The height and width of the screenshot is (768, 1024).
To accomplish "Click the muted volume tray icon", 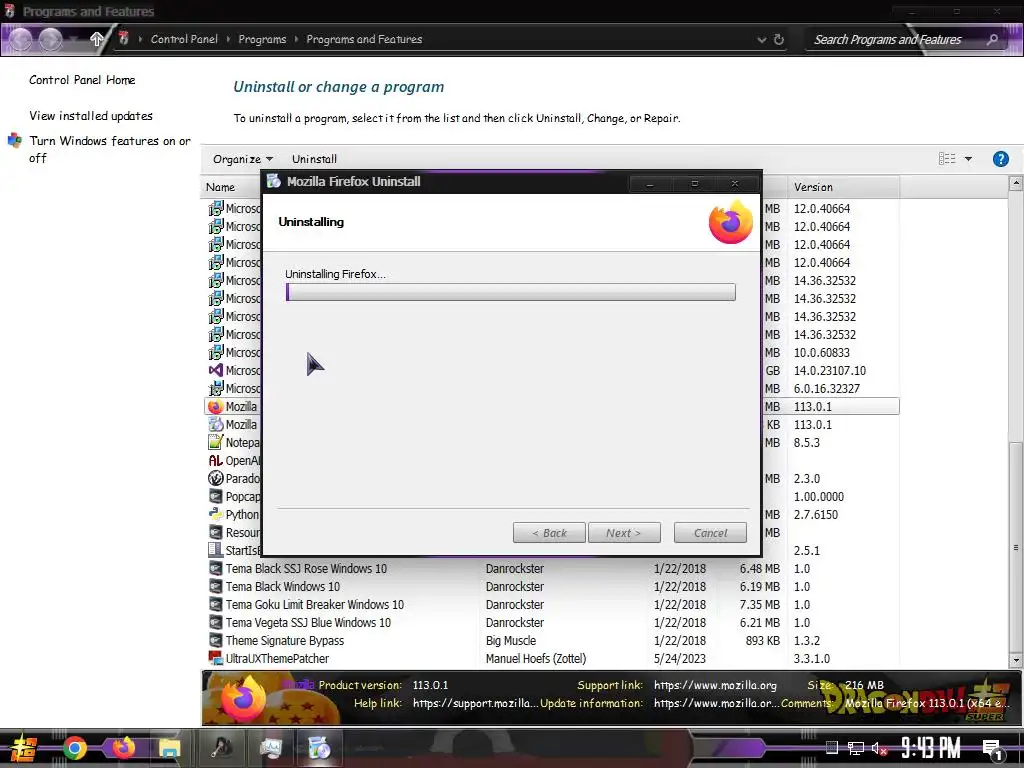I will 879,748.
